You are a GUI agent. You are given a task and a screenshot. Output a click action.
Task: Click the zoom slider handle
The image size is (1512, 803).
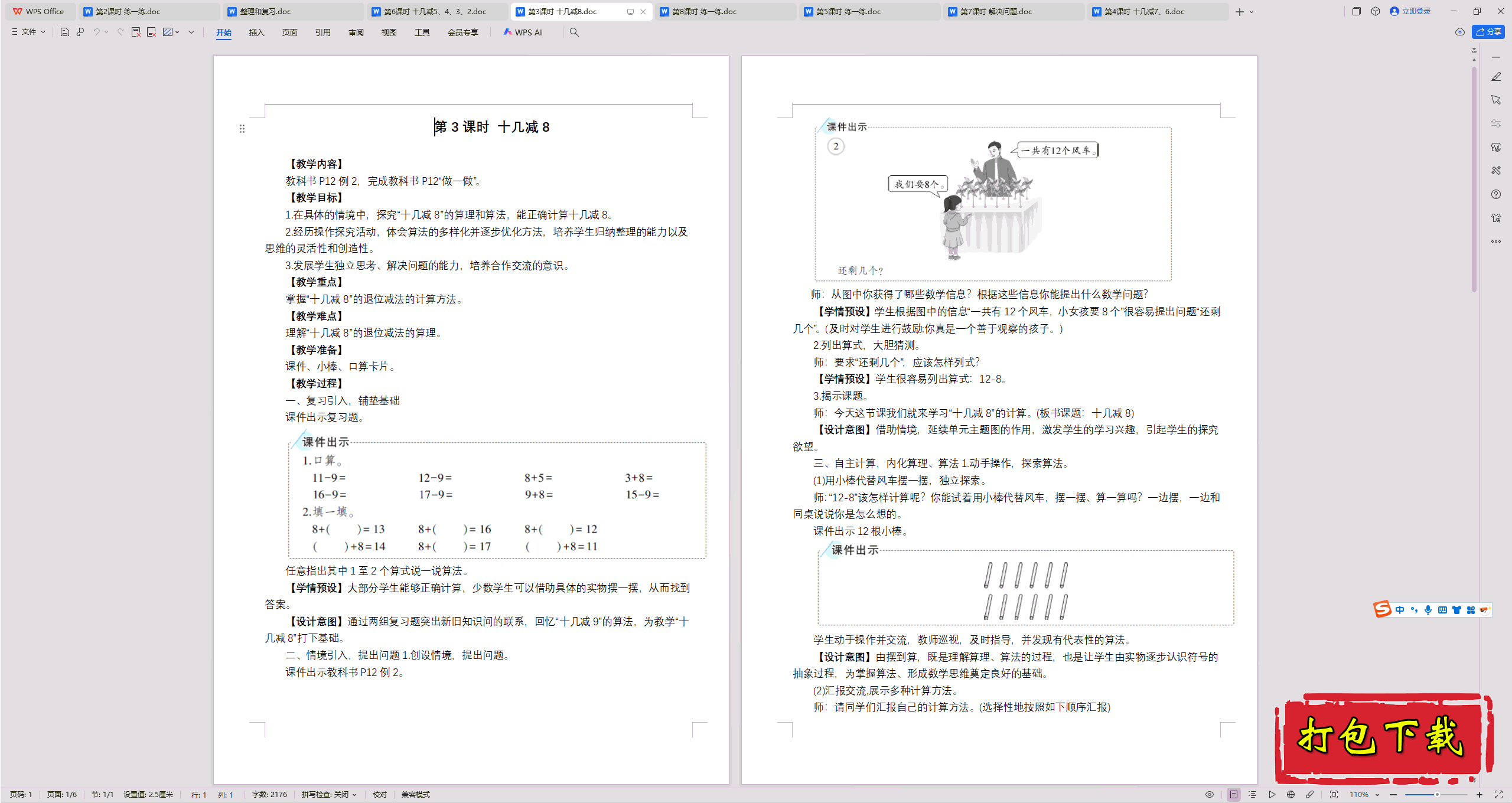1436,795
